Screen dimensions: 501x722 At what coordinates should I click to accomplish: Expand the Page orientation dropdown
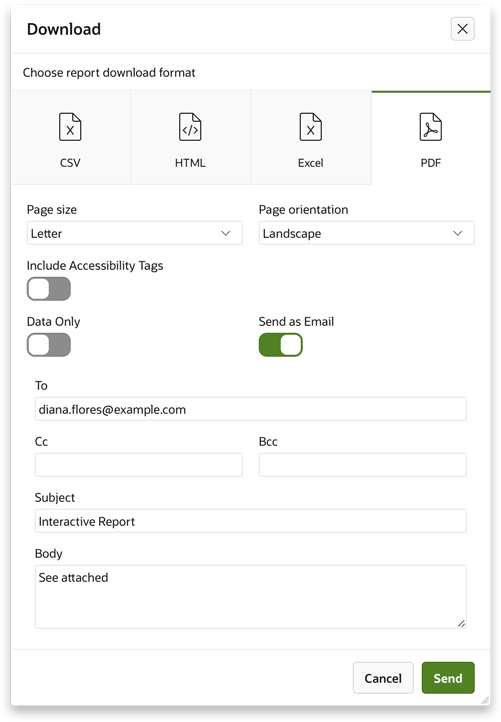(x=367, y=233)
